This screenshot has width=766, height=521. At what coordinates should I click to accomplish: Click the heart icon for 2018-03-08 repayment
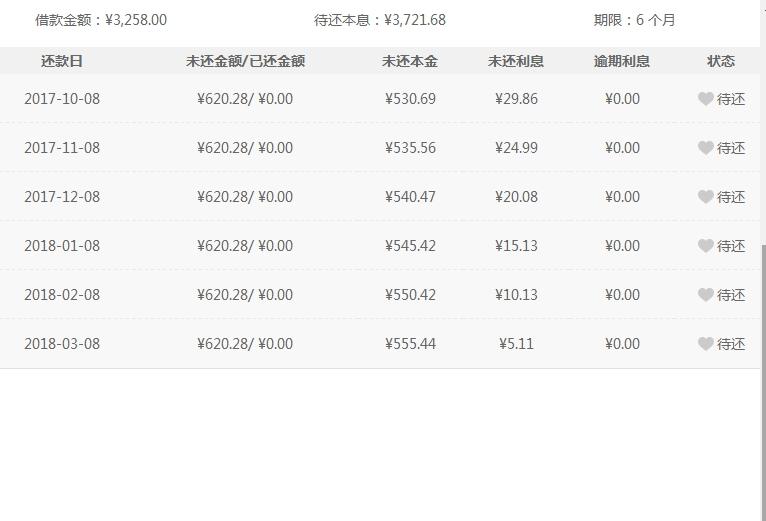pyautogui.click(x=705, y=344)
